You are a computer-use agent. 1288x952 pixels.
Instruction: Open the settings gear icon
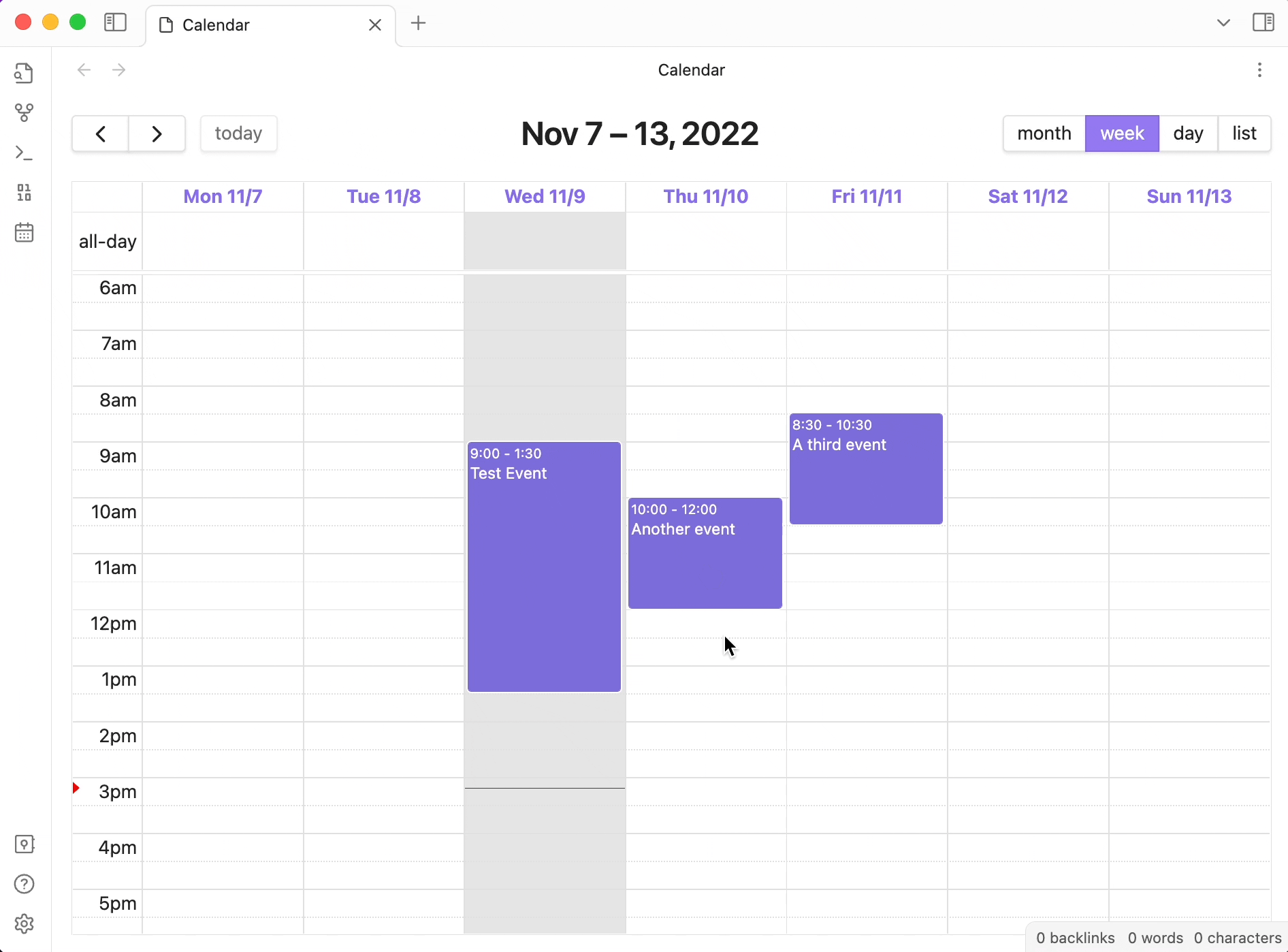point(25,924)
